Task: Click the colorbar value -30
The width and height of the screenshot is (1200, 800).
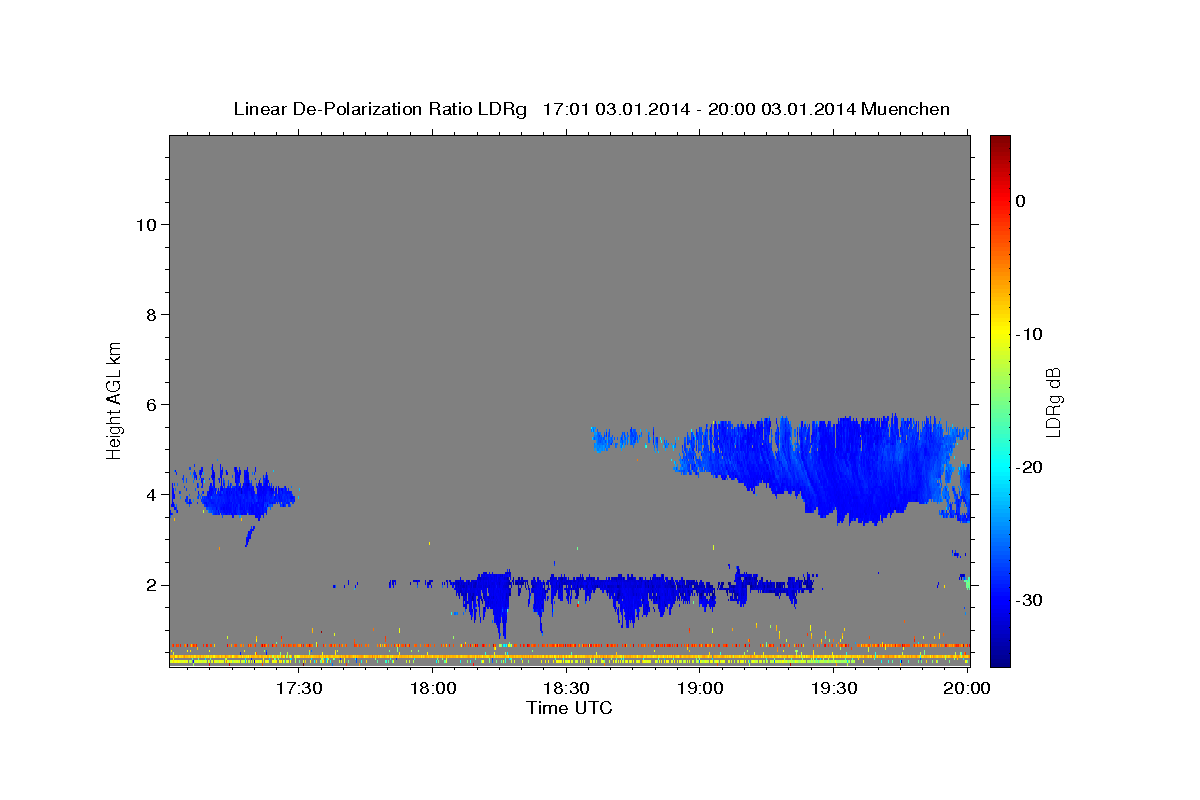Action: click(1030, 600)
